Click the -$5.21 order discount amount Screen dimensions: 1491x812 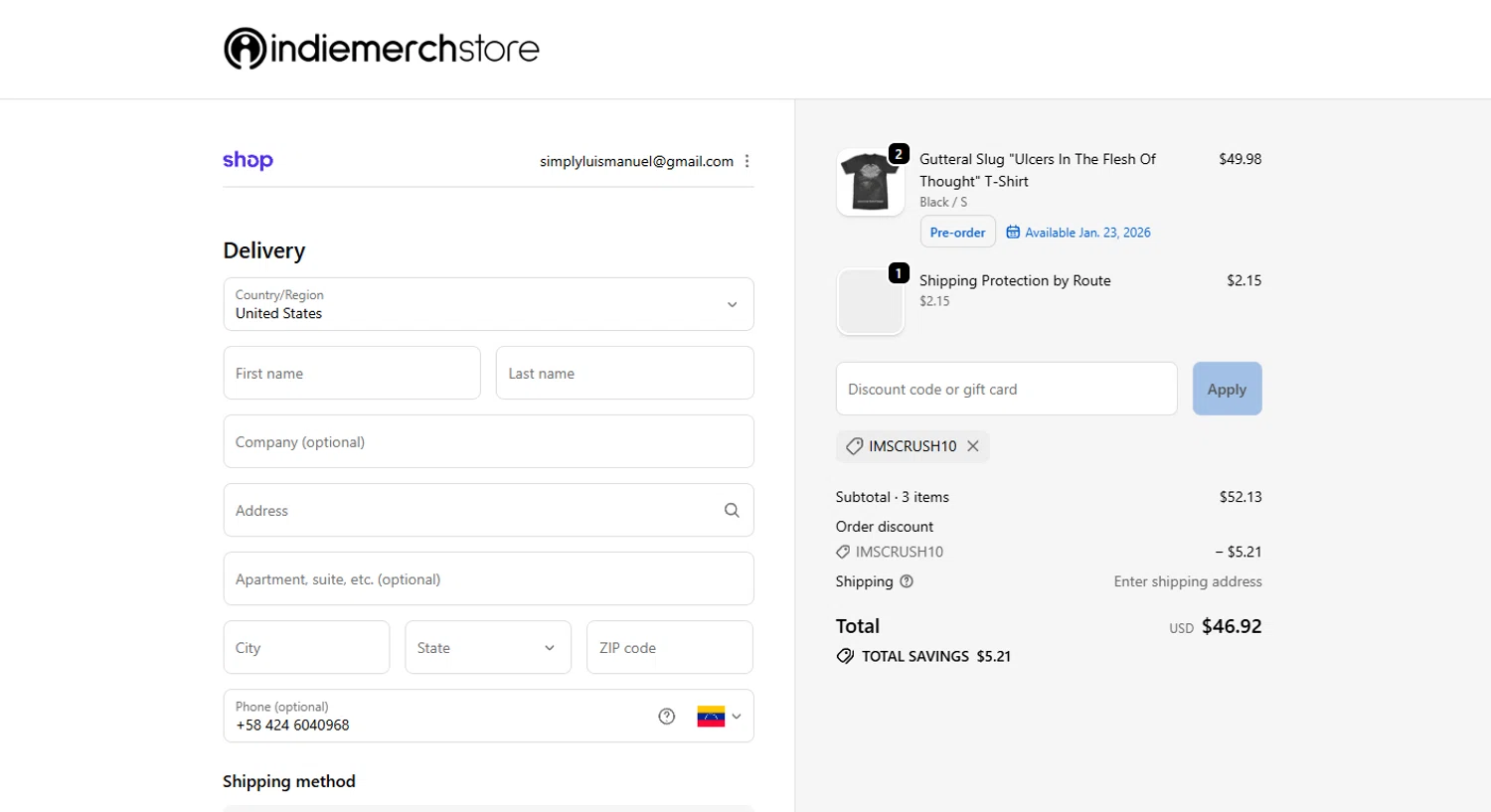pyautogui.click(x=1238, y=552)
